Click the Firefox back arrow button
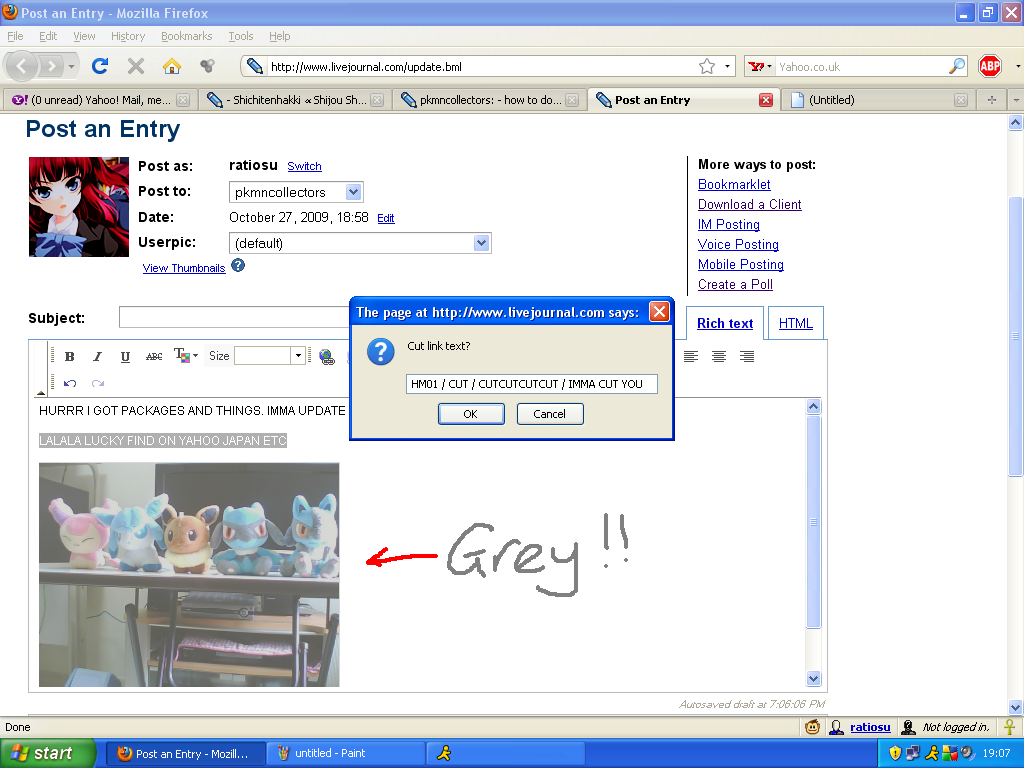Image resolution: width=1024 pixels, height=768 pixels. (22, 66)
